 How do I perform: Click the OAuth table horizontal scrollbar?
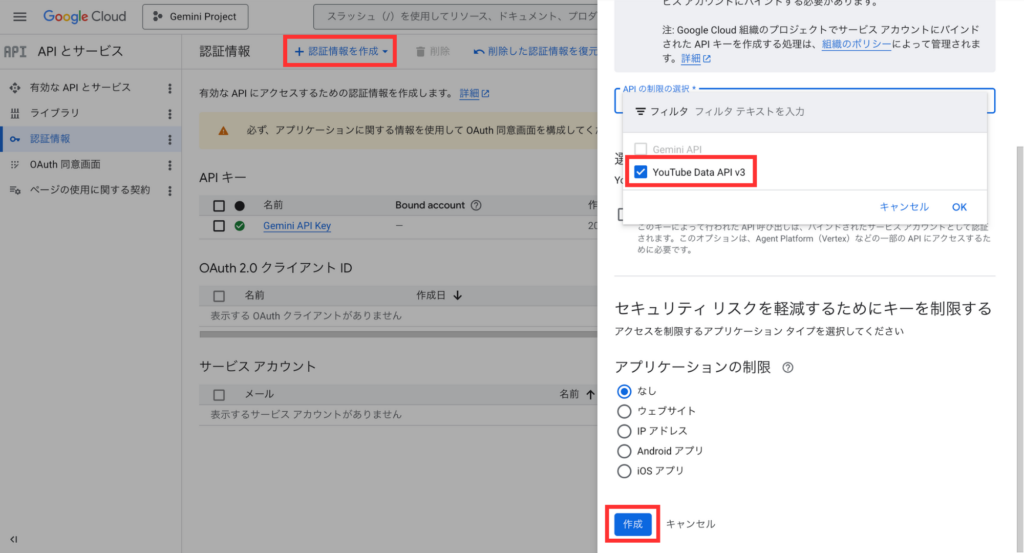(398, 334)
